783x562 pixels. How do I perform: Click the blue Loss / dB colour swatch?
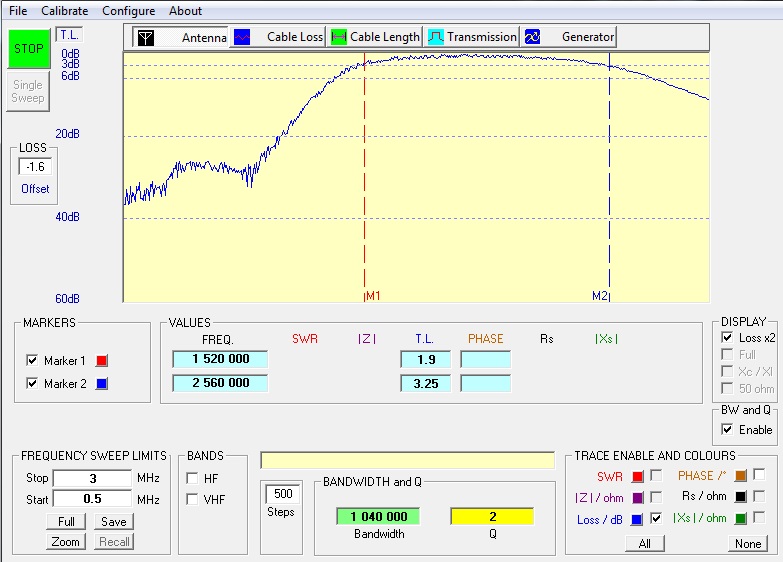point(638,518)
